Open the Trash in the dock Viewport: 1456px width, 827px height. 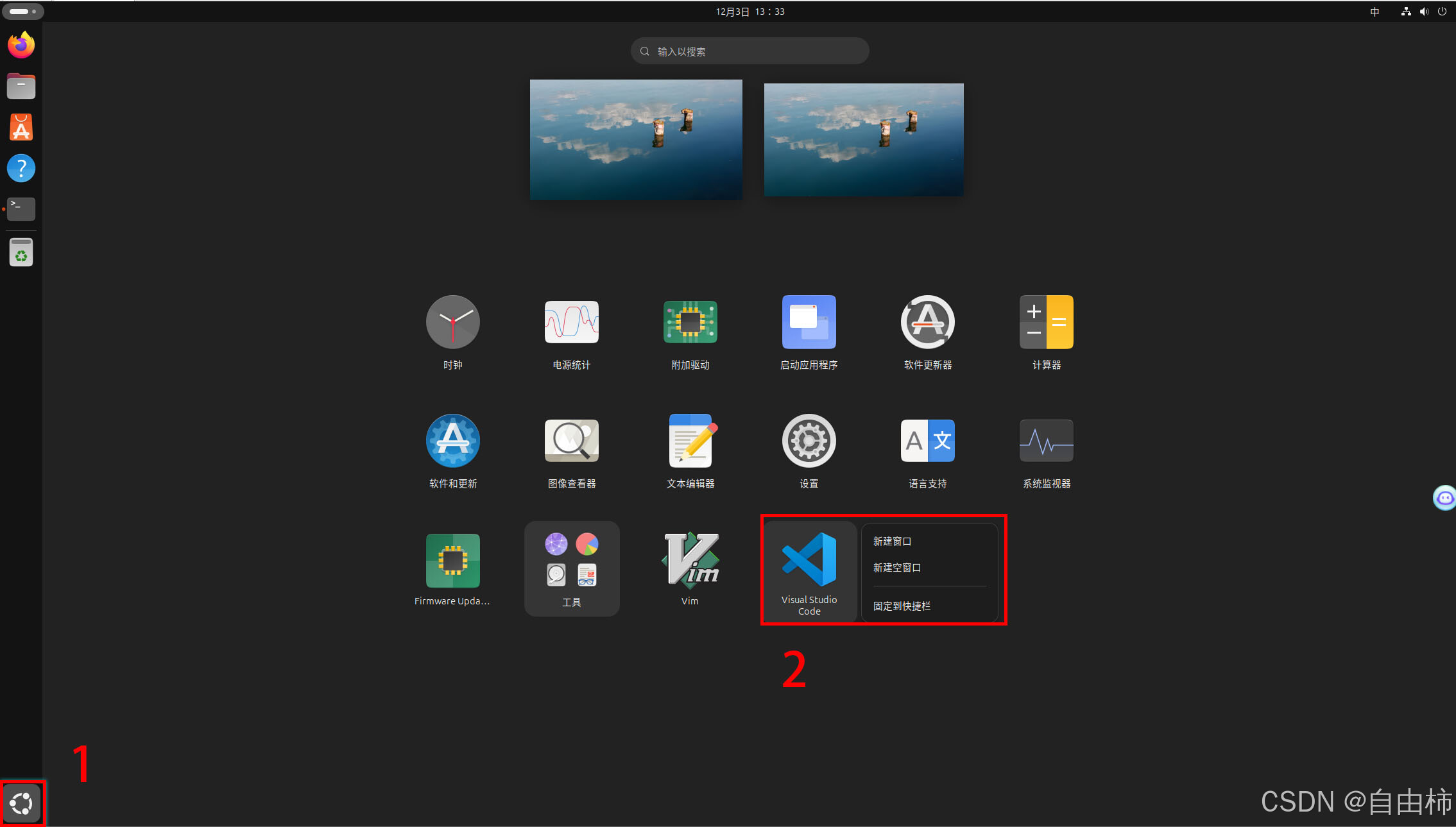coord(21,253)
